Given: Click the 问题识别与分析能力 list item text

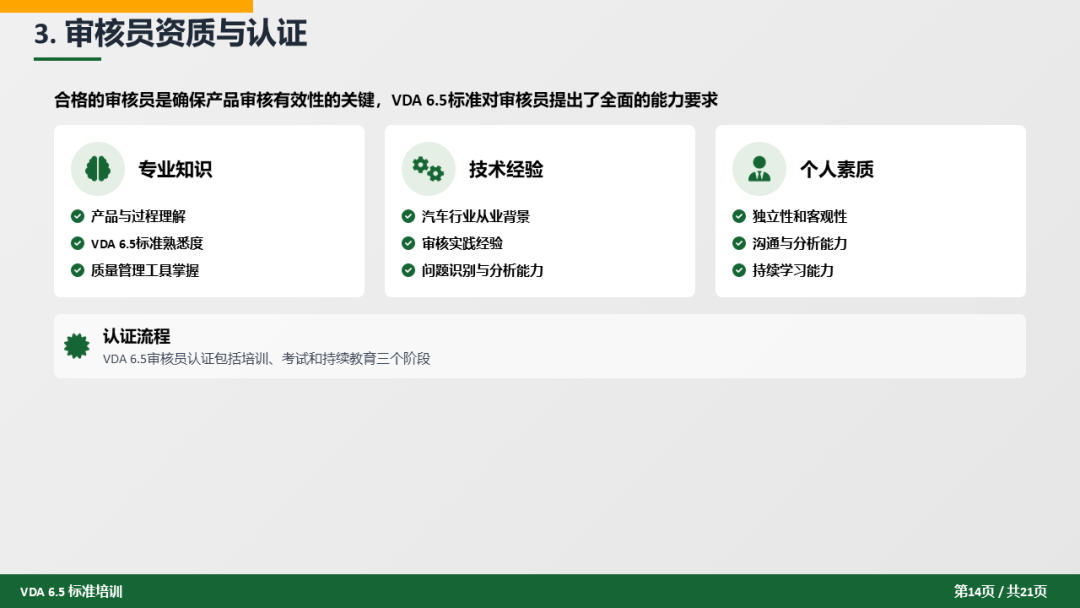Looking at the screenshot, I should (483, 270).
